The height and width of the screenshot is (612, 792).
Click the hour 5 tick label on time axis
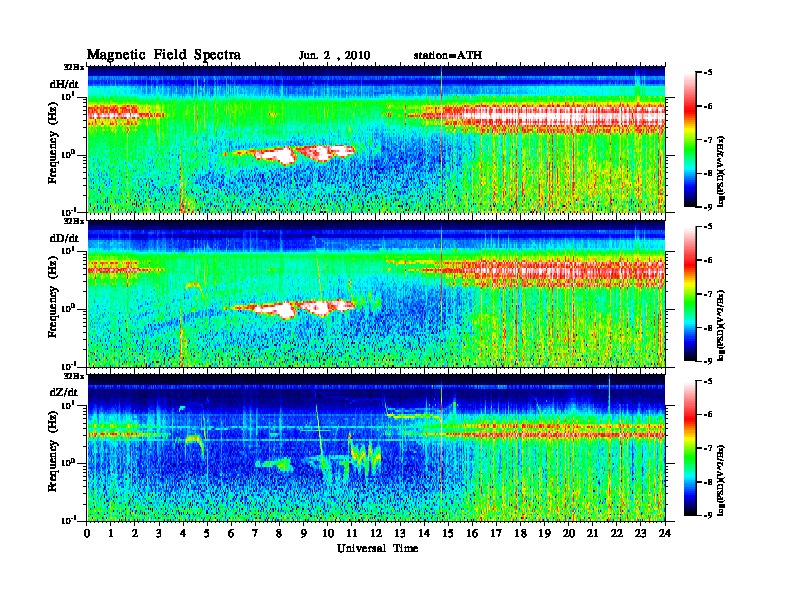coord(207,534)
